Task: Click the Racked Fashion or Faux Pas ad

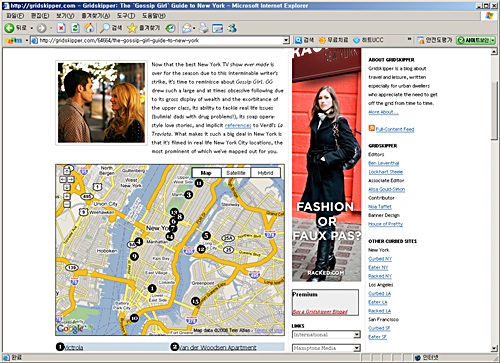Action: pyautogui.click(x=327, y=165)
